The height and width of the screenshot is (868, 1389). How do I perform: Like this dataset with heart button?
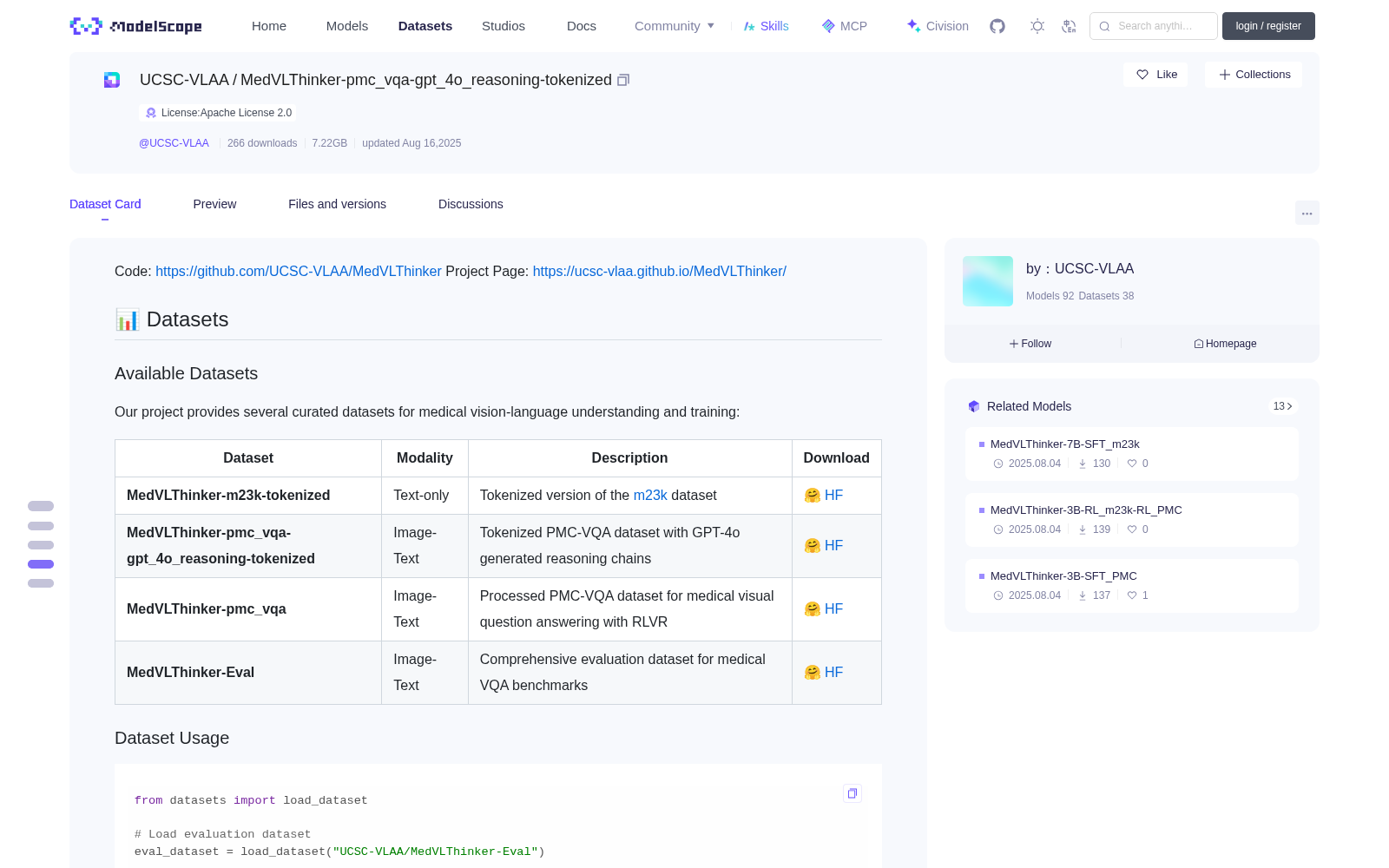1156,75
